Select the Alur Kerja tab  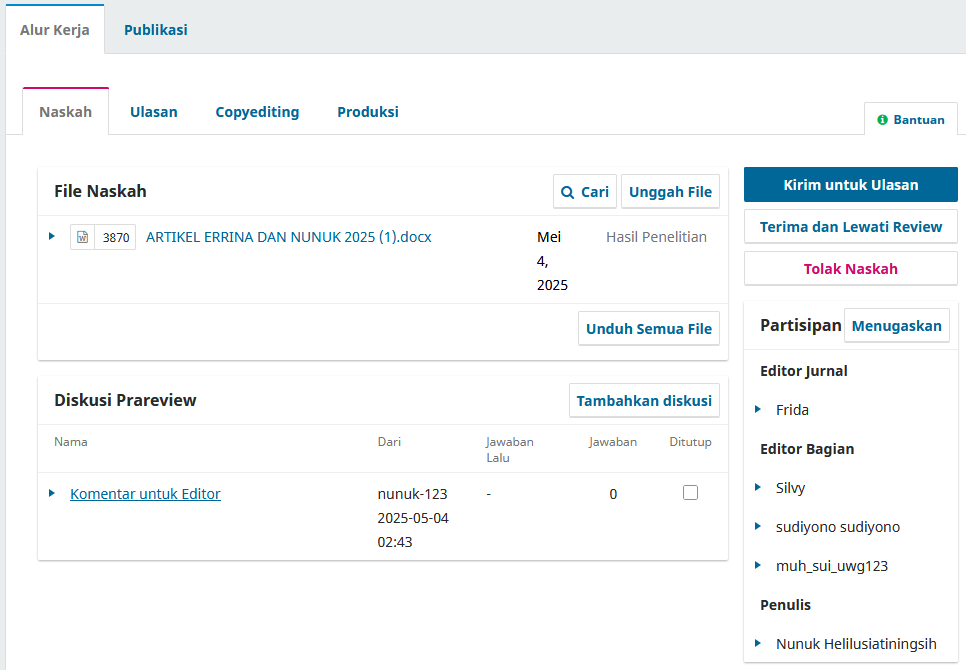(x=55, y=30)
